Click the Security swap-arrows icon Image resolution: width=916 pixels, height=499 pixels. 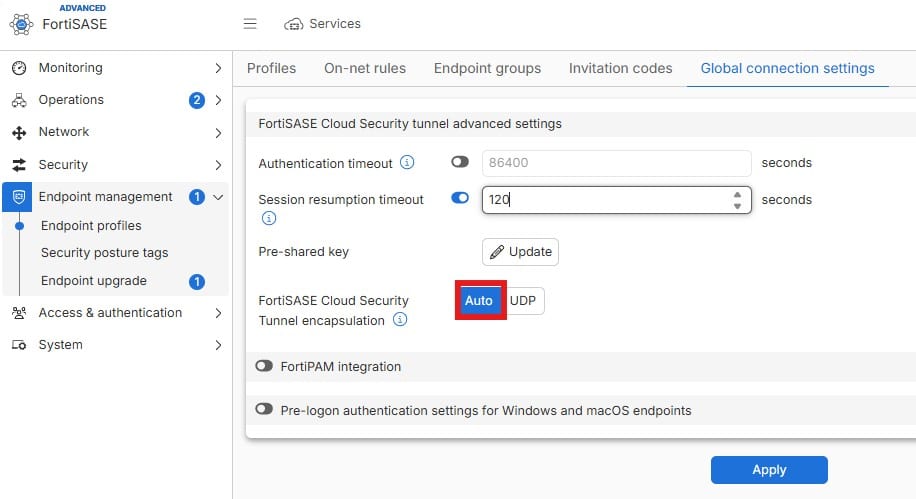coord(19,165)
